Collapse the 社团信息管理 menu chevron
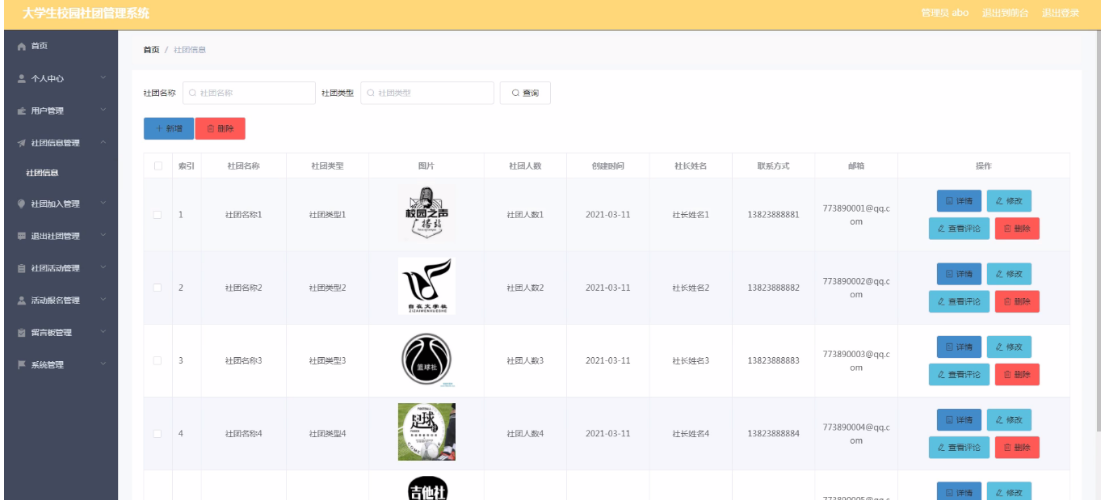 coord(103,143)
